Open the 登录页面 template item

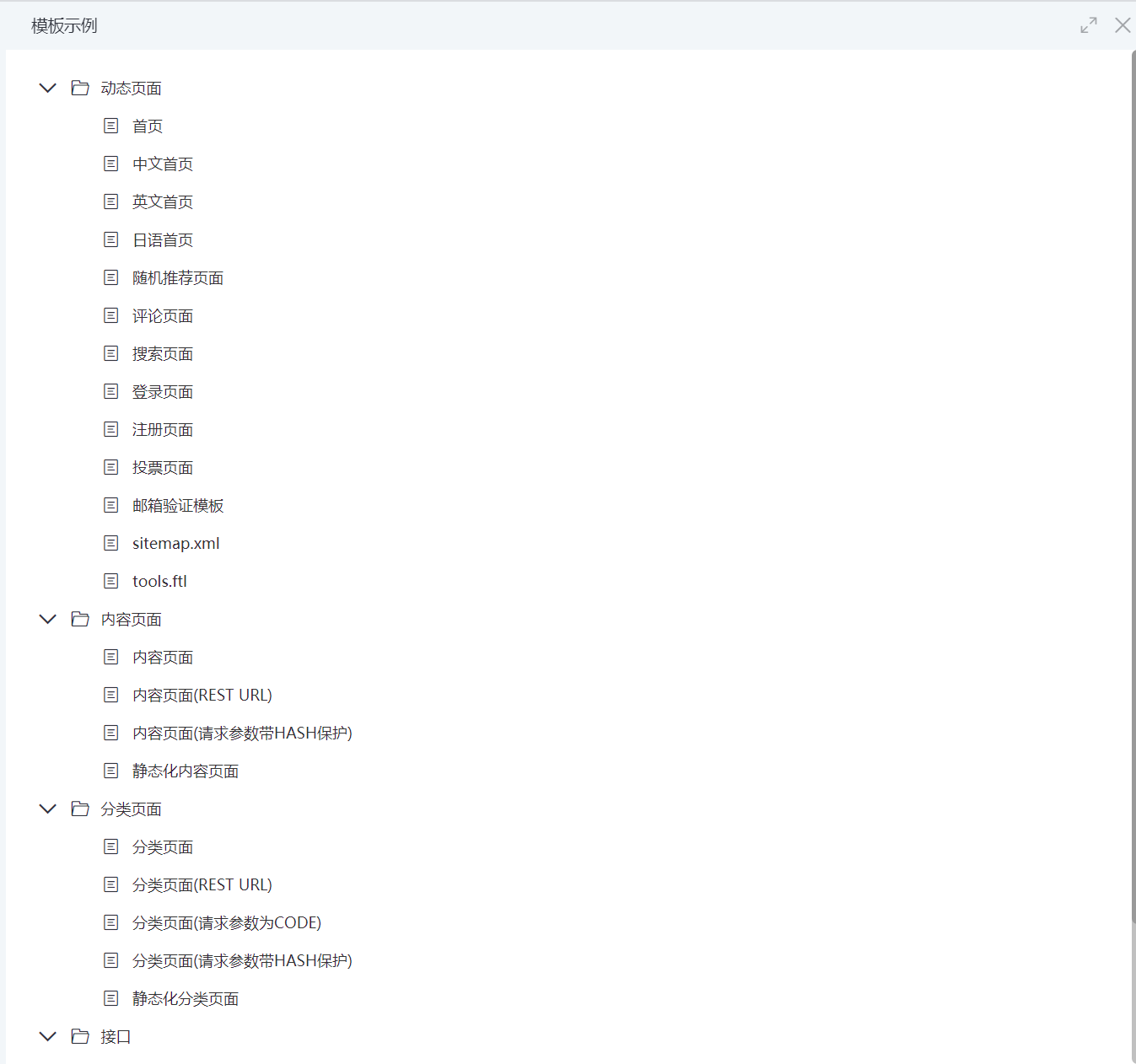[x=163, y=391]
